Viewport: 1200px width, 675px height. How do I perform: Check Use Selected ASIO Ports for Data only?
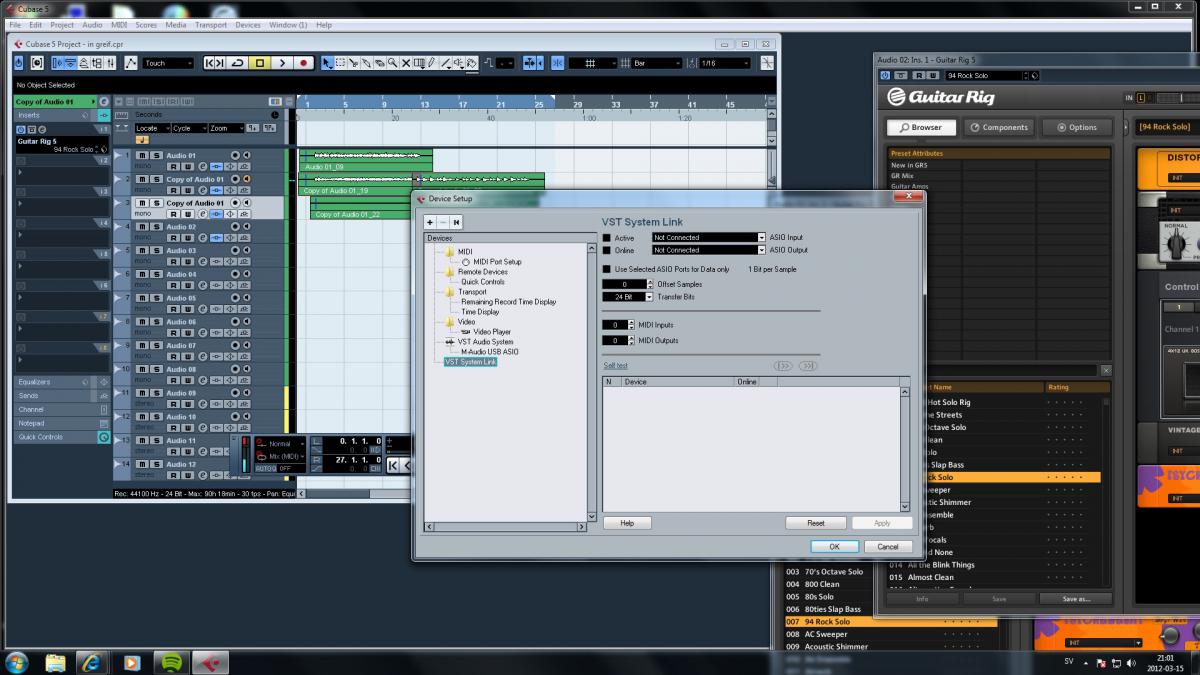[x=606, y=269]
